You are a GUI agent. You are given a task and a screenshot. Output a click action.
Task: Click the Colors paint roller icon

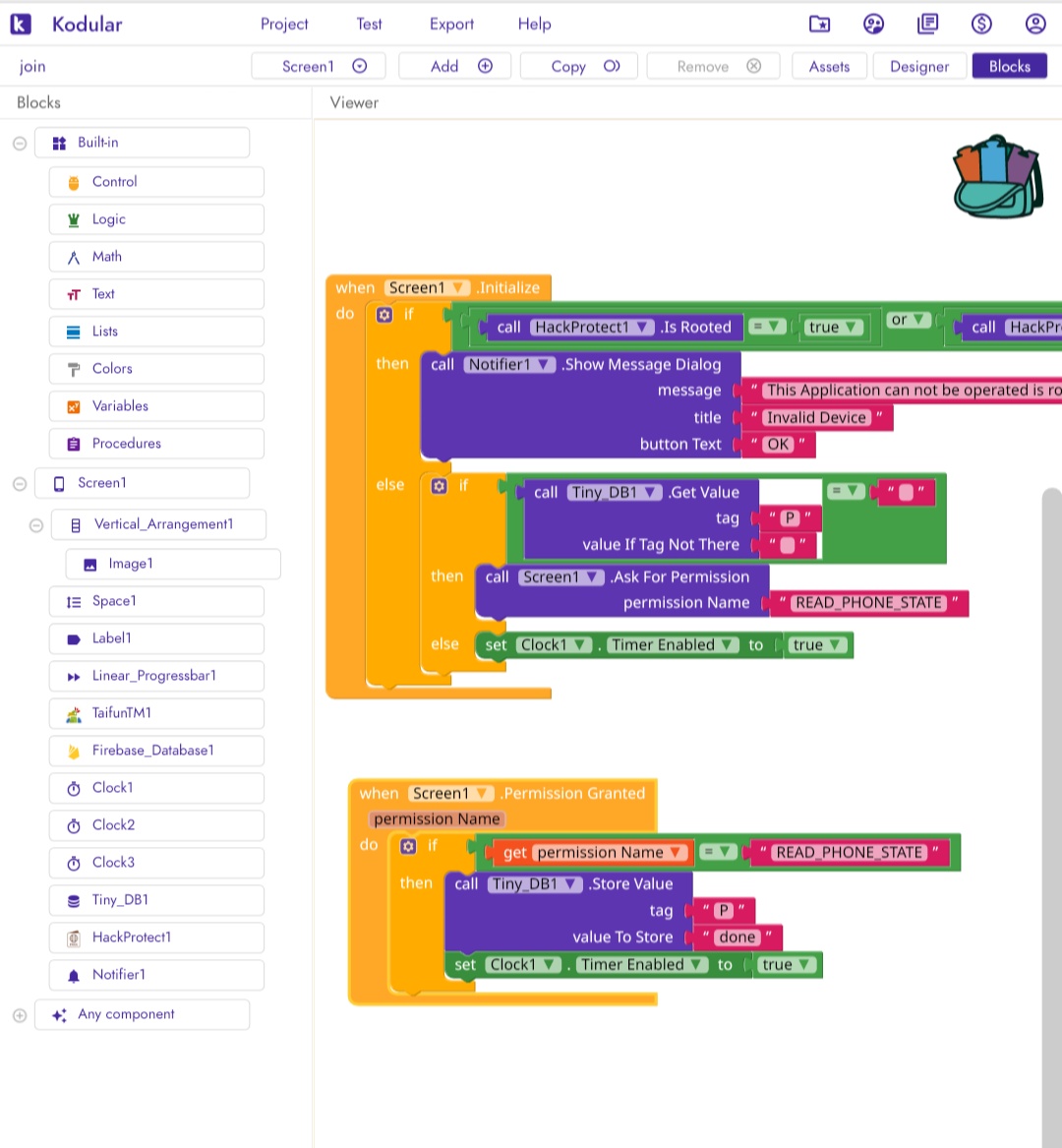(x=74, y=369)
